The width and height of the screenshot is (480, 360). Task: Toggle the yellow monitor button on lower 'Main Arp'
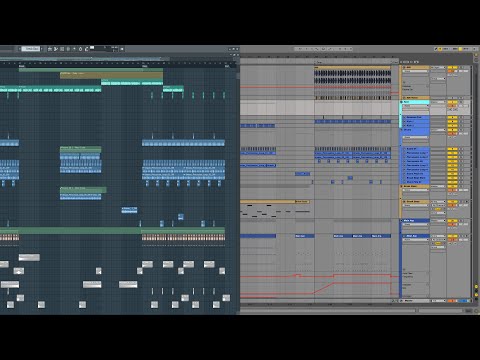438,243
